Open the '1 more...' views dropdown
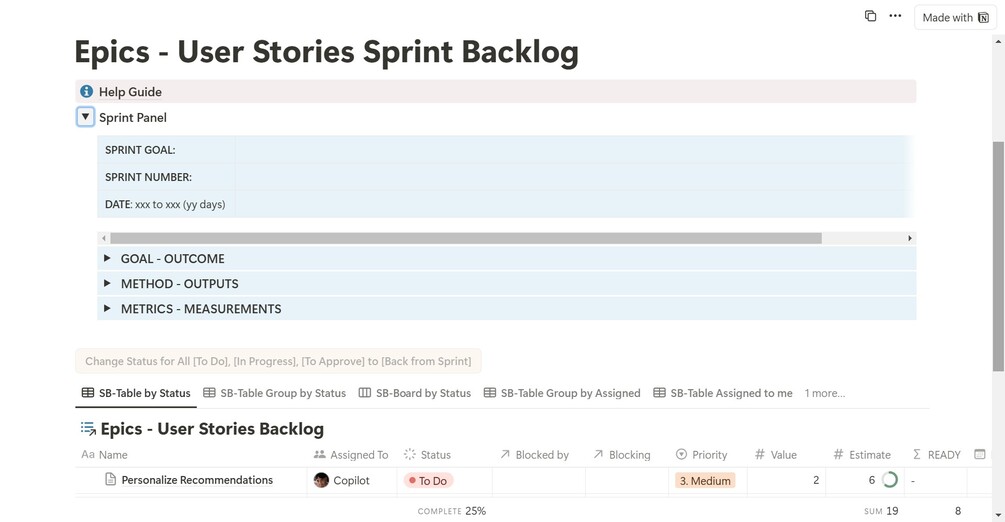This screenshot has height=522, width=1005. (x=824, y=393)
